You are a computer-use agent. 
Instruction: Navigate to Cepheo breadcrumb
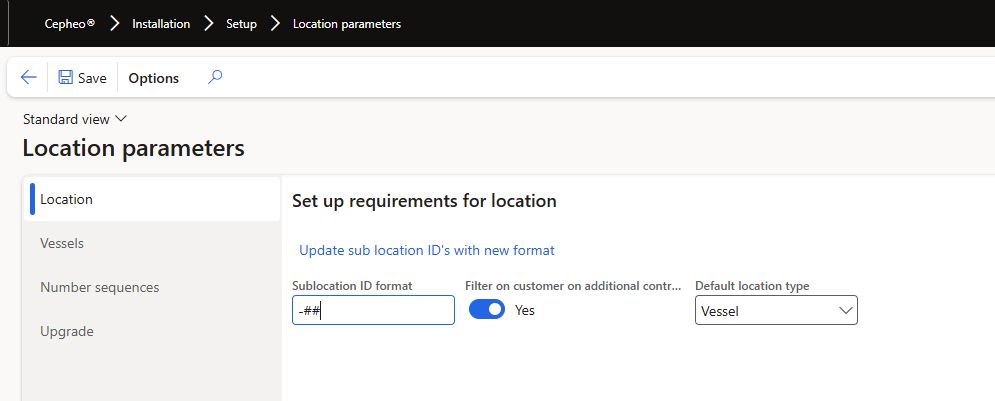tap(70, 23)
